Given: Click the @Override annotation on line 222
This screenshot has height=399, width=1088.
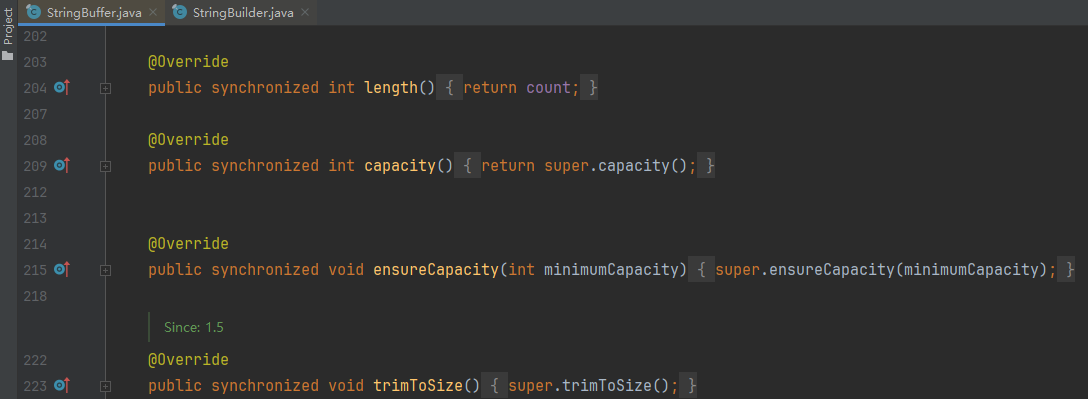Looking at the screenshot, I should coord(188,360).
